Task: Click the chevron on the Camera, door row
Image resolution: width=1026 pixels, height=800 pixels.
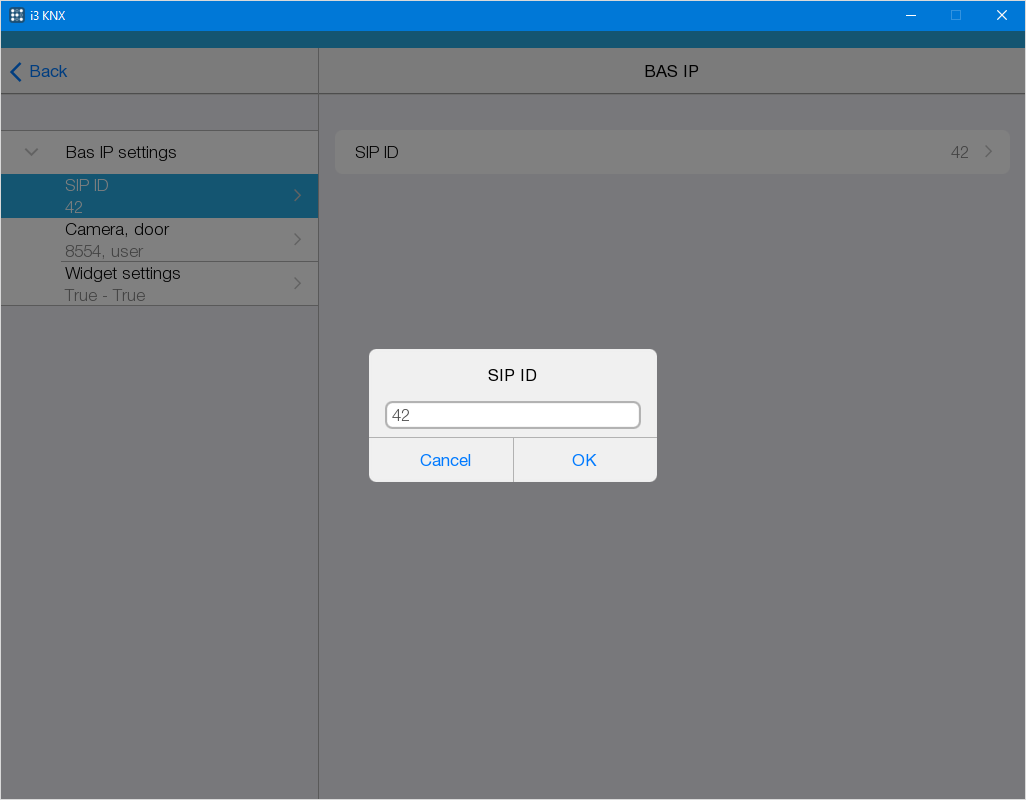Action: 297,240
